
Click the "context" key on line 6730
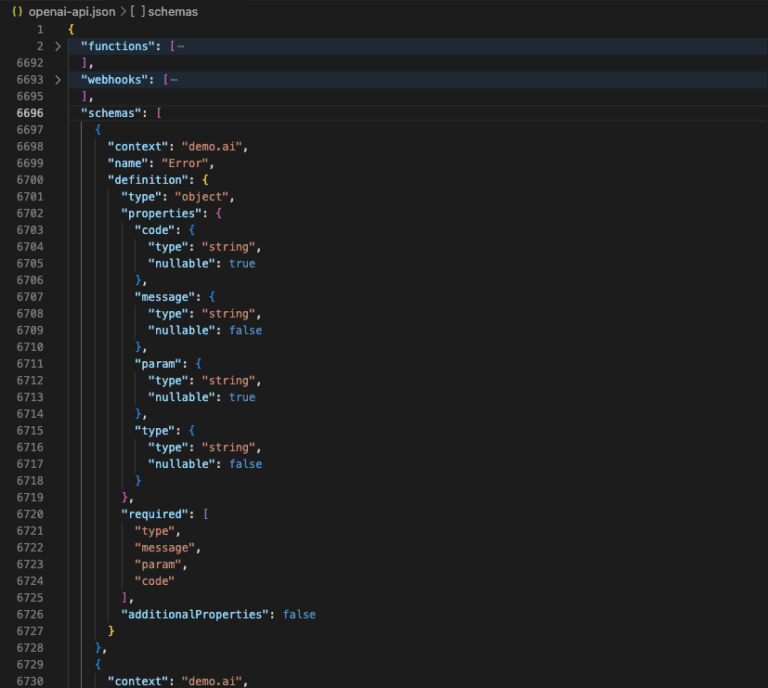click(x=138, y=681)
